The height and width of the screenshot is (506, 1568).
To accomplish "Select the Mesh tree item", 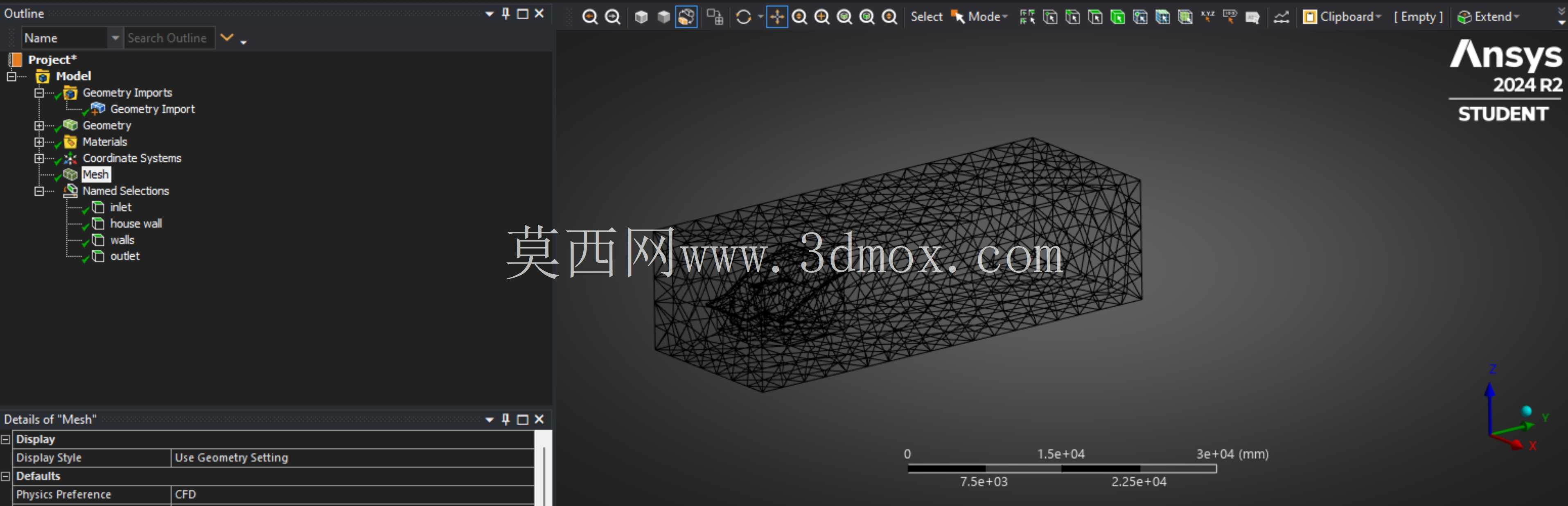I will click(x=95, y=175).
